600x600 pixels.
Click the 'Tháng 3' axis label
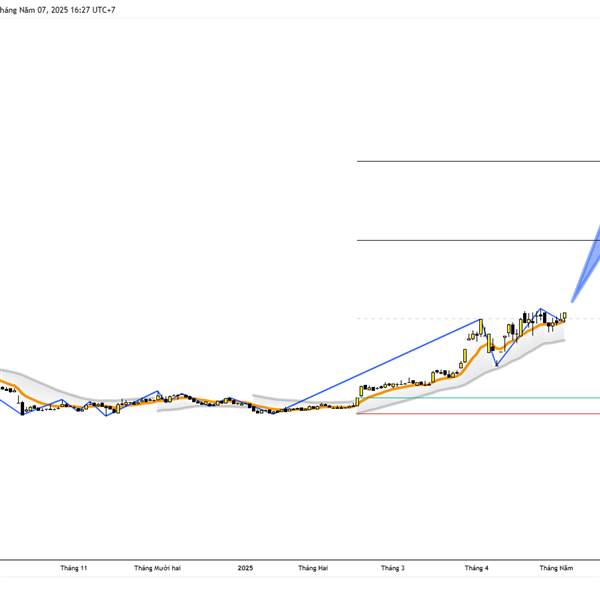(393, 568)
